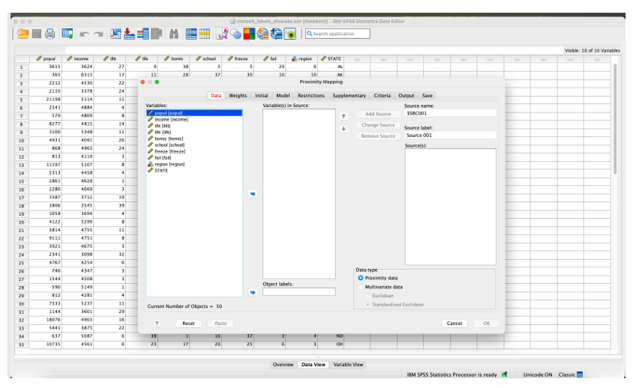
Task: Move source variable down with down arrow
Action: click(x=344, y=129)
